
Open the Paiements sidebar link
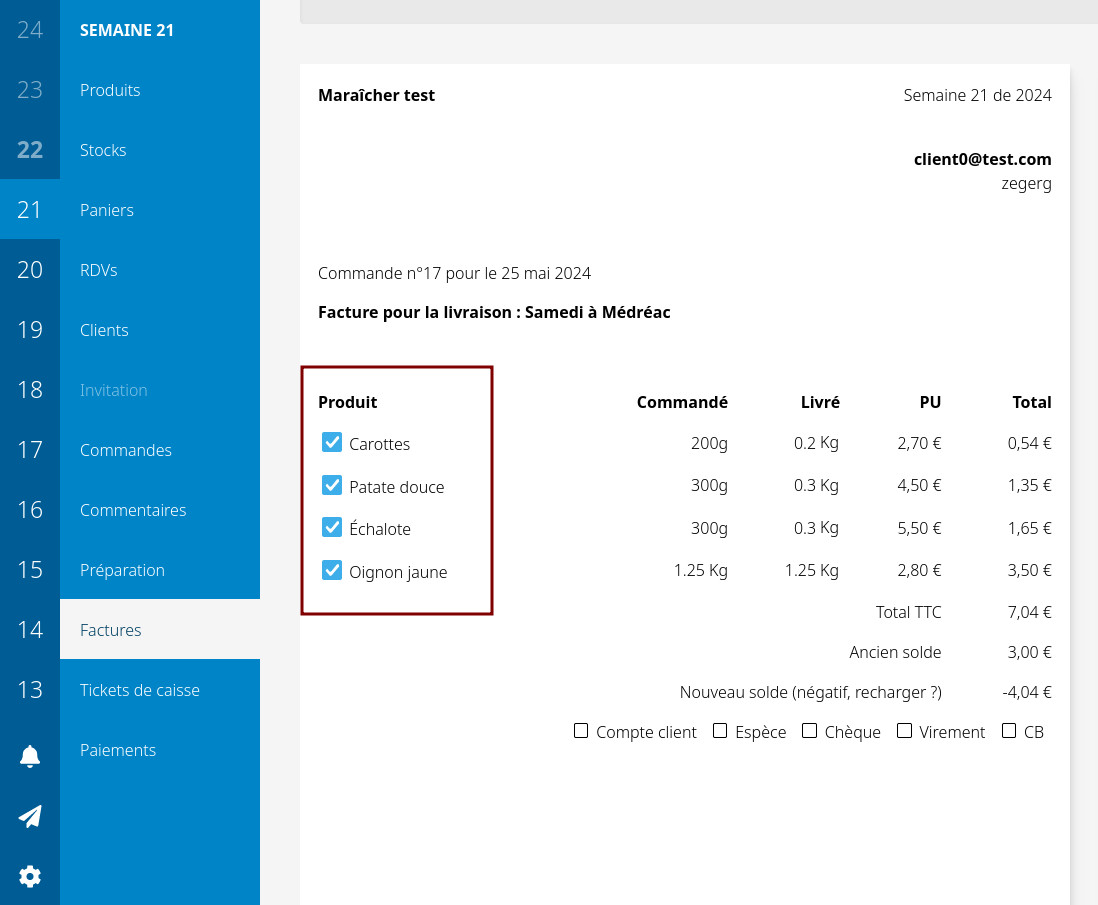[x=118, y=750]
